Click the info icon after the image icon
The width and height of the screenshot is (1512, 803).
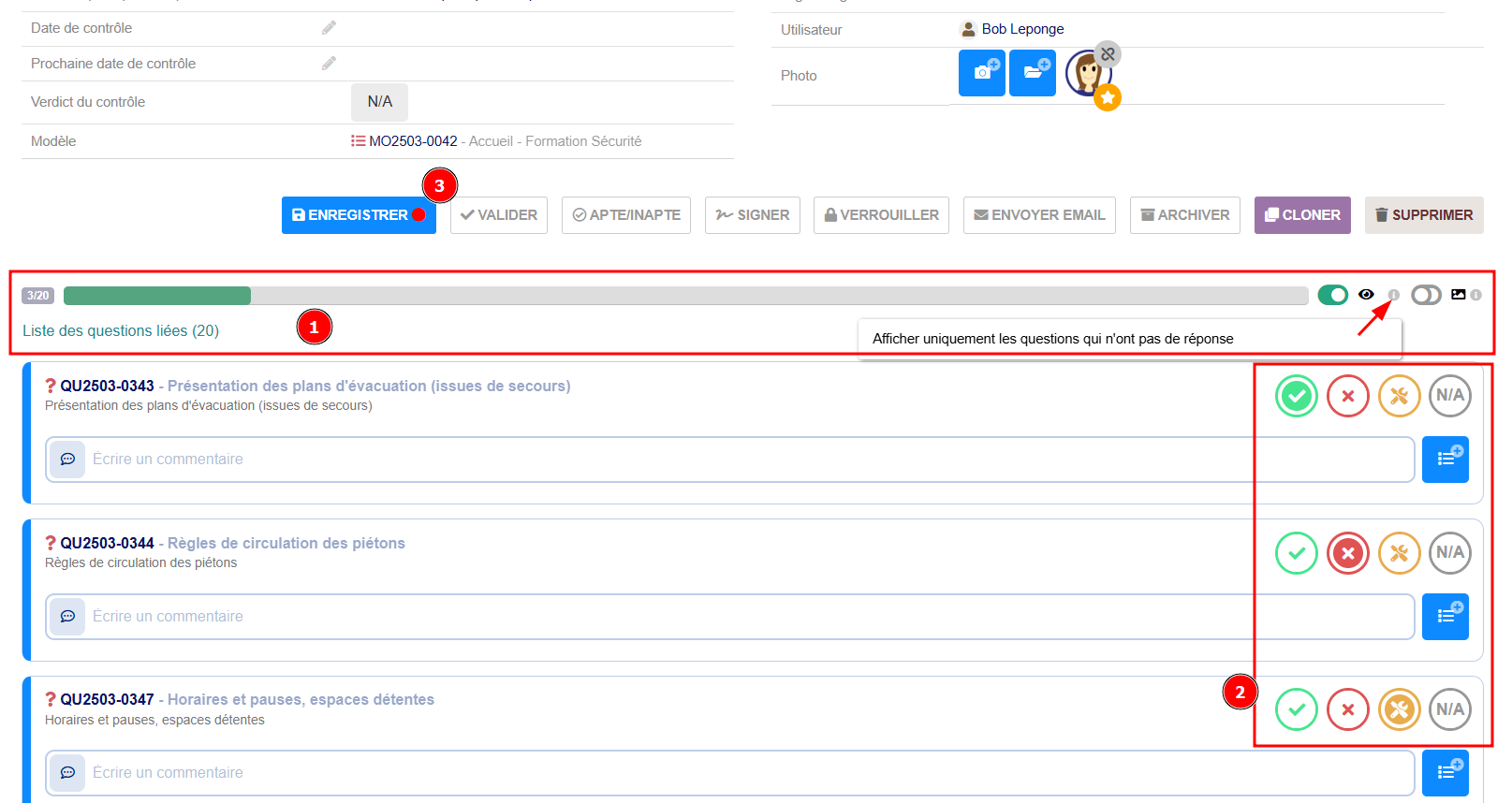pos(1475,295)
